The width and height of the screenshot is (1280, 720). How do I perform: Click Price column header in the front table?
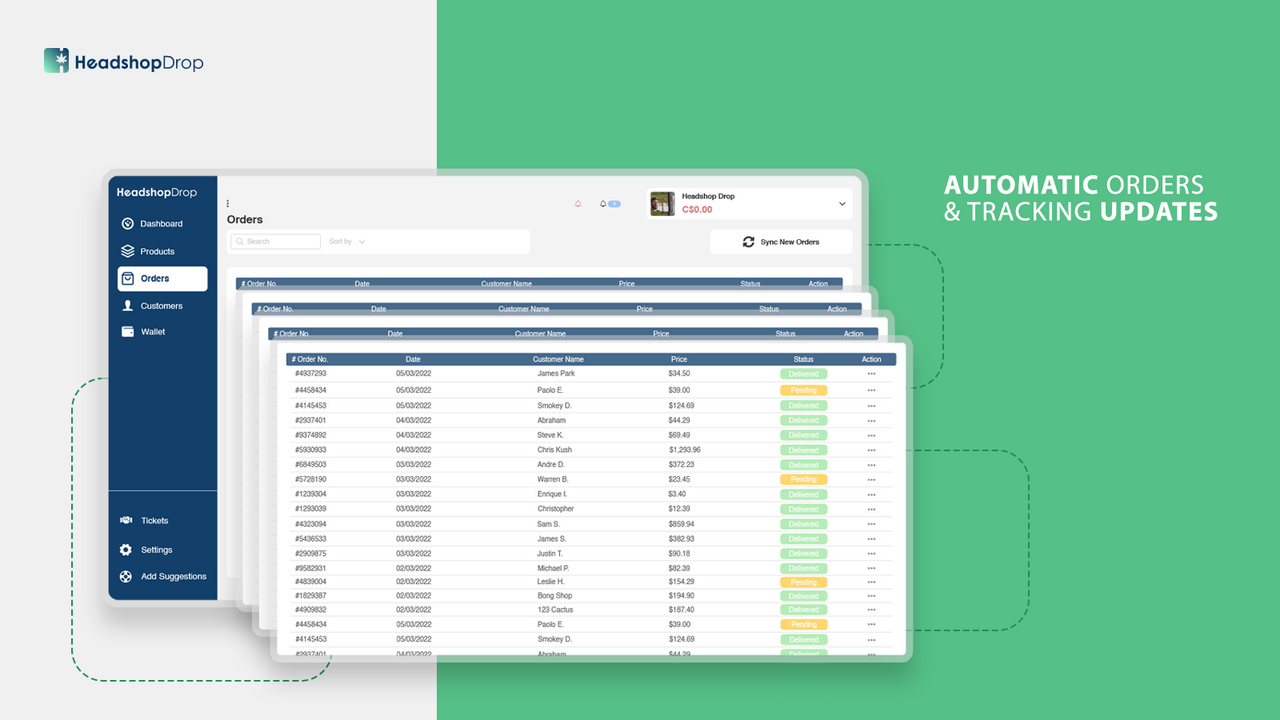click(679, 360)
